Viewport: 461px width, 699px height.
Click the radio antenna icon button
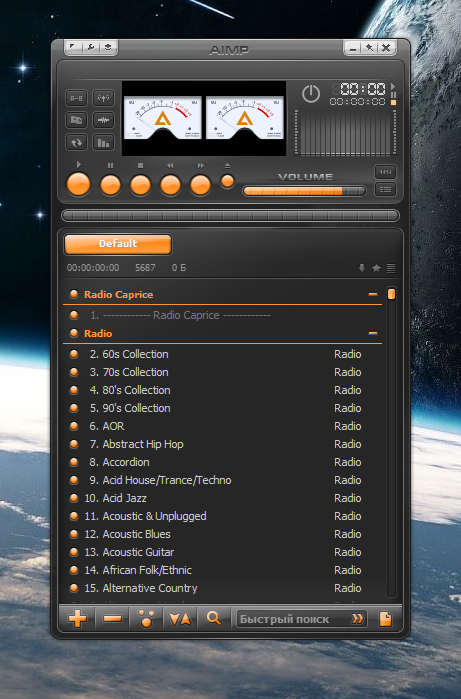(x=103, y=98)
